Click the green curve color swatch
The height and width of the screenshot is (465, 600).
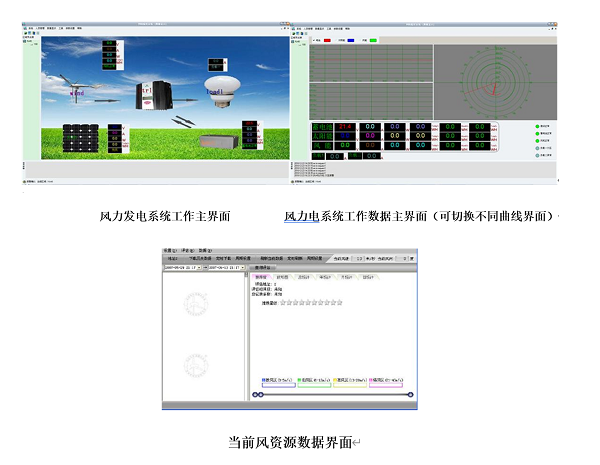371,41
